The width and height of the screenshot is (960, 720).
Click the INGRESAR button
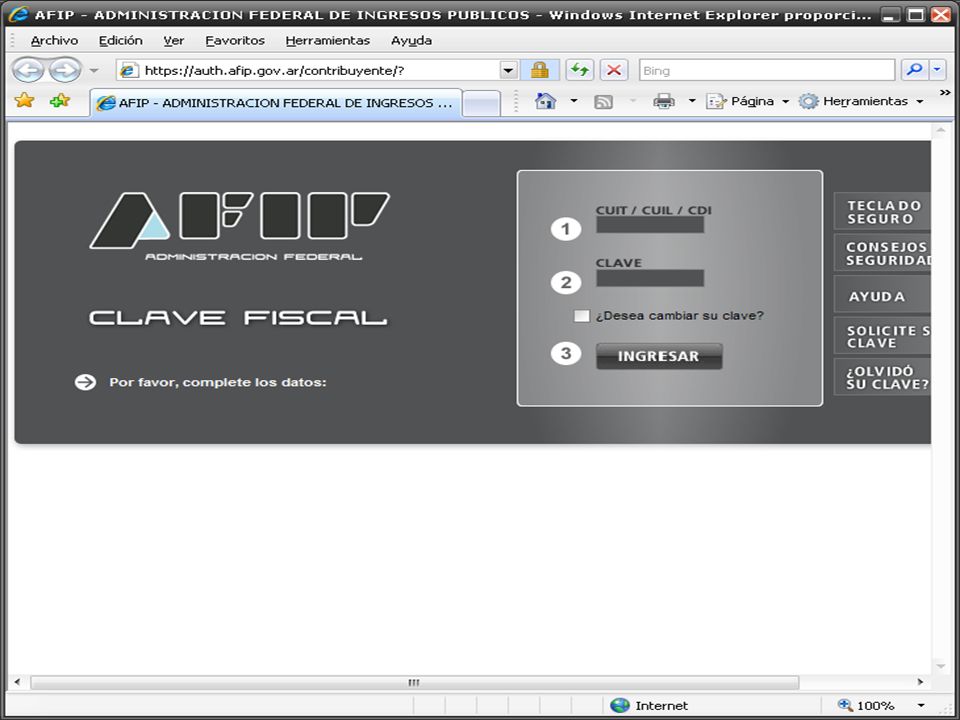tap(659, 356)
